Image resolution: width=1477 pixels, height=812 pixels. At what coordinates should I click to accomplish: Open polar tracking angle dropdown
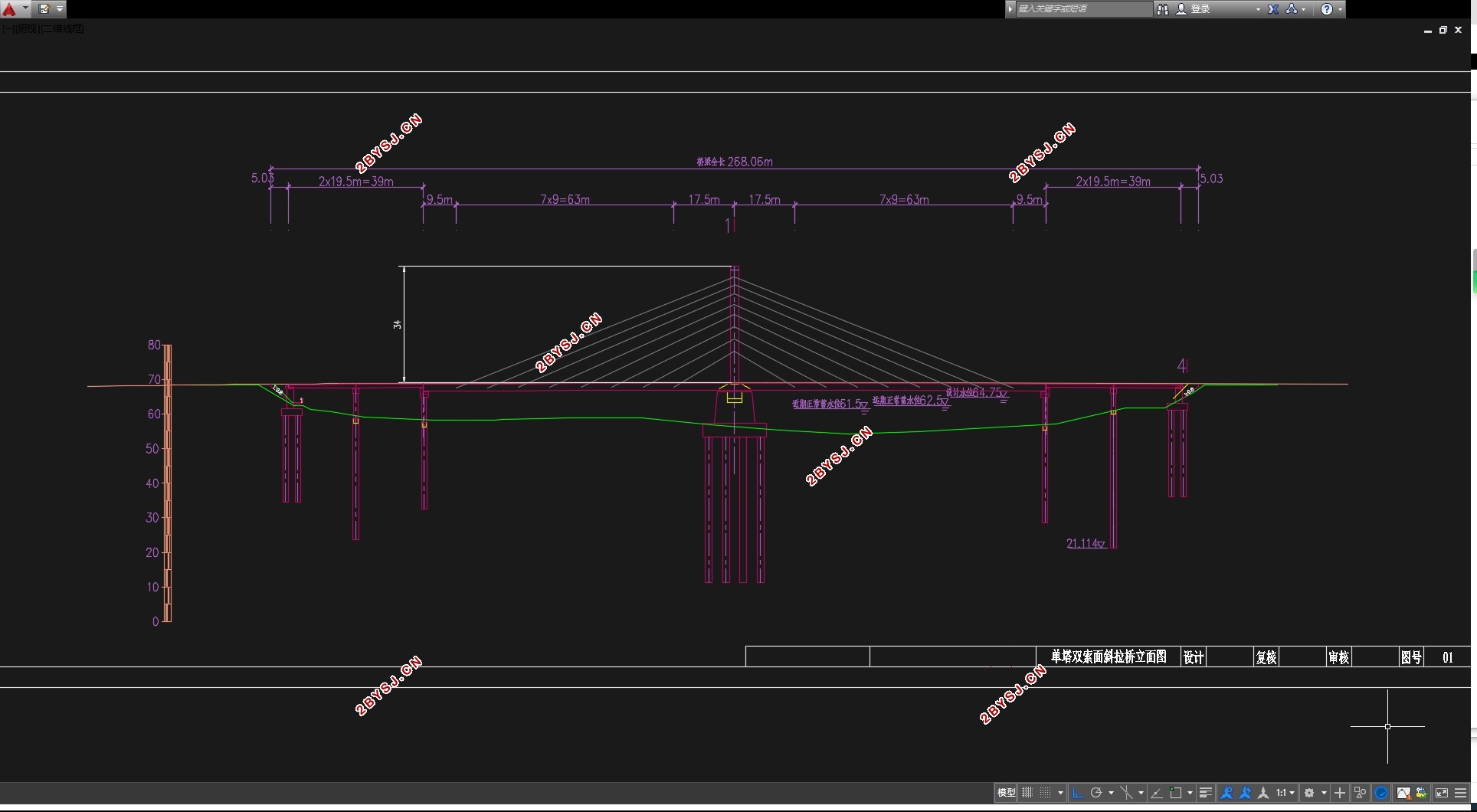coord(1111,793)
